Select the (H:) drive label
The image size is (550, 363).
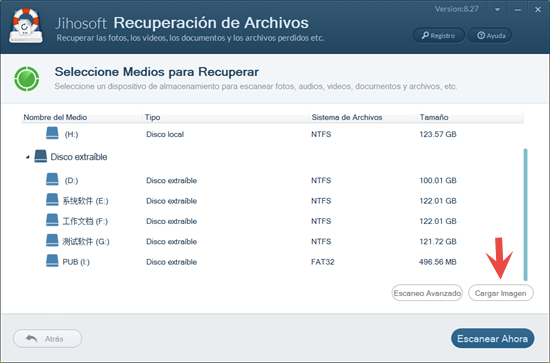pyautogui.click(x=71, y=134)
